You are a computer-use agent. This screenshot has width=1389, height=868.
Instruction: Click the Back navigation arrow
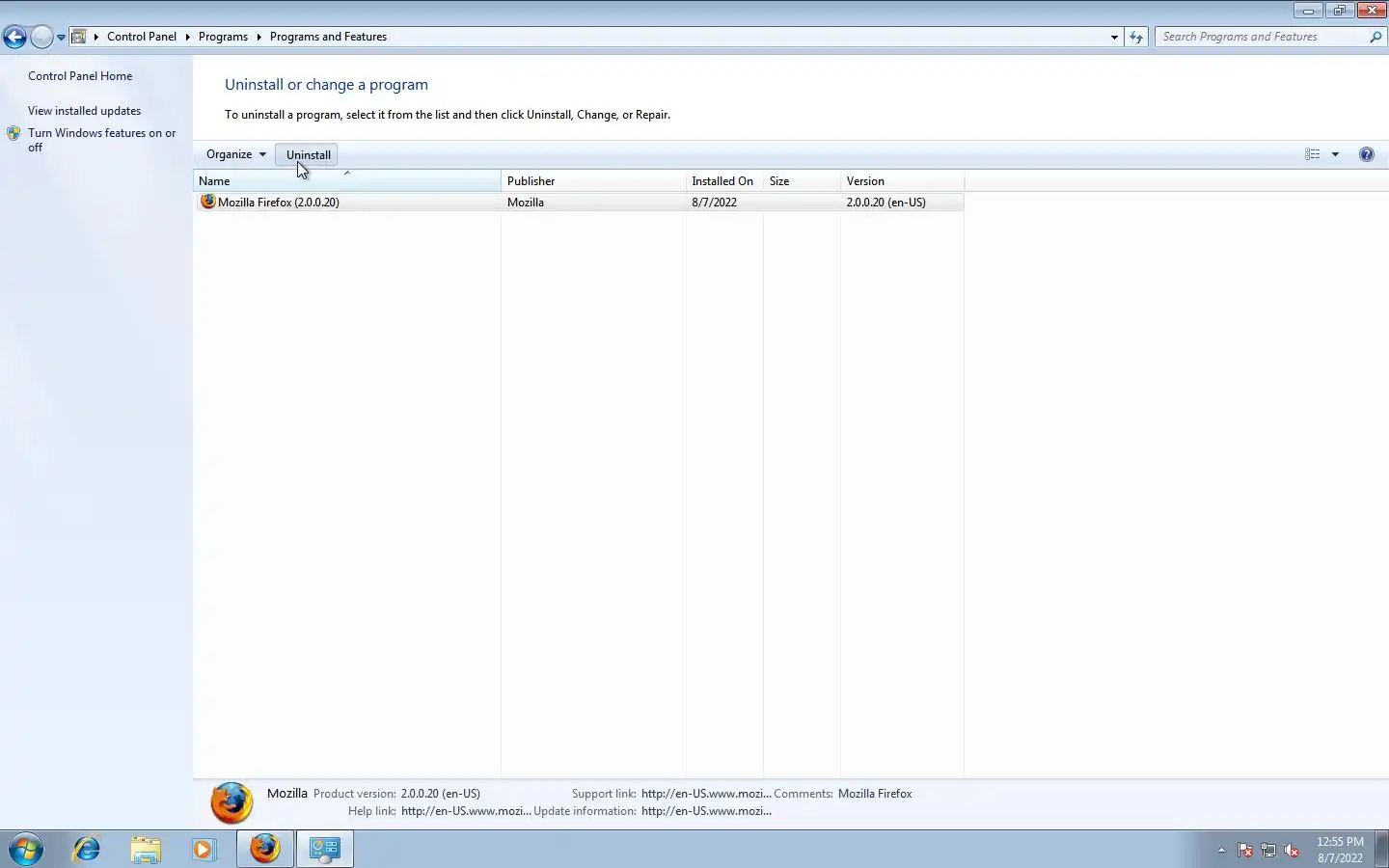[14, 37]
